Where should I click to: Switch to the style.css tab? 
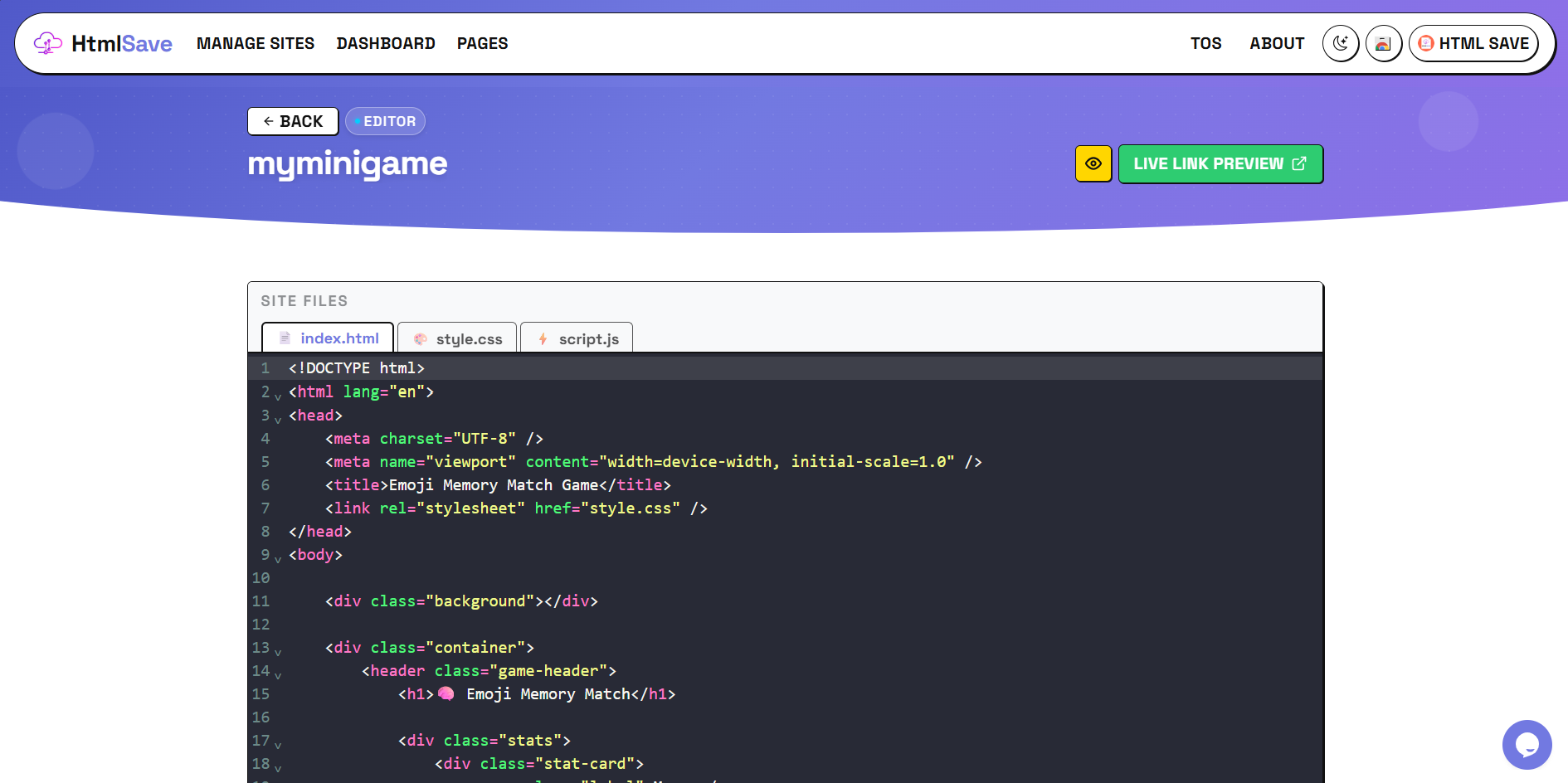coord(457,338)
